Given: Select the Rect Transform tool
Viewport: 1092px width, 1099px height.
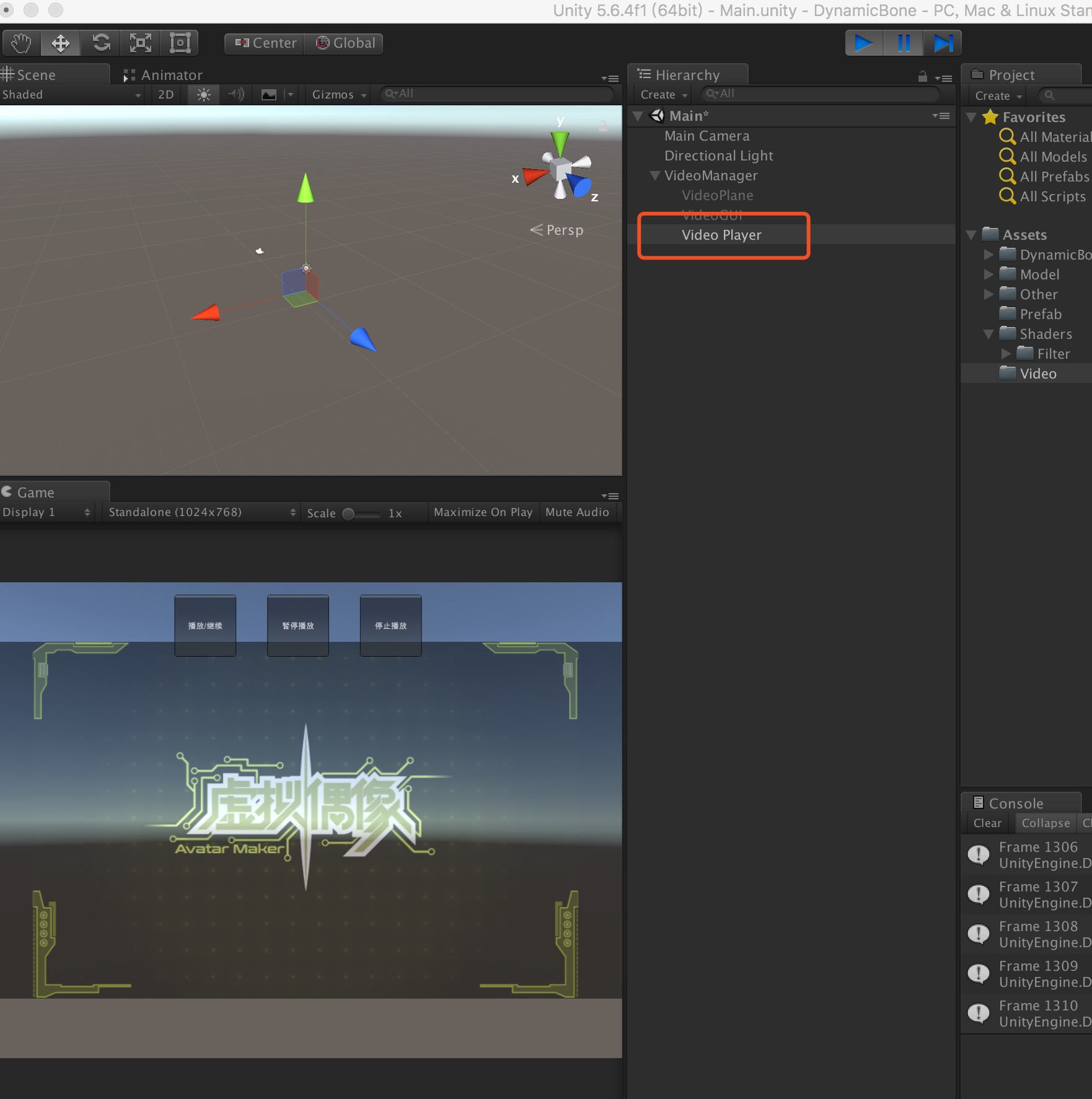Looking at the screenshot, I should click(179, 43).
